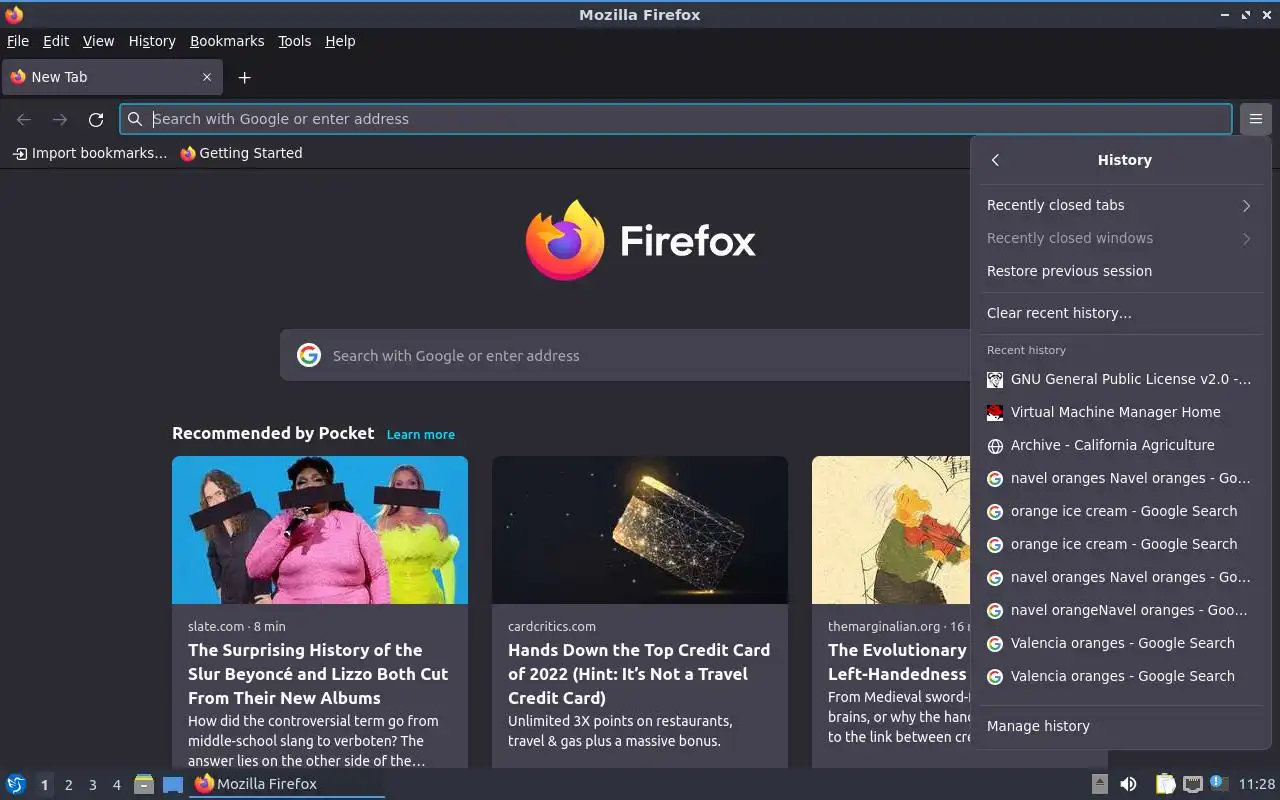
Task: Open Getting Started bookmark
Action: [241, 153]
